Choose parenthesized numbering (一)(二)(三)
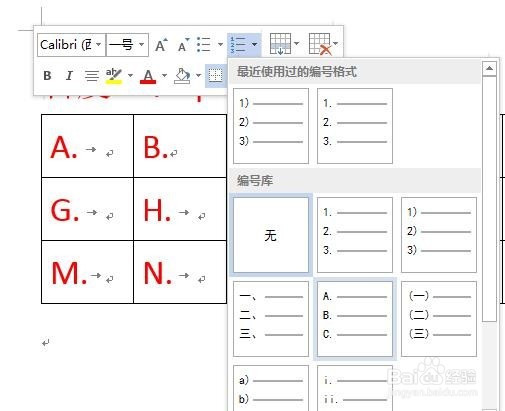This screenshot has height=411, width=505. coord(439,319)
